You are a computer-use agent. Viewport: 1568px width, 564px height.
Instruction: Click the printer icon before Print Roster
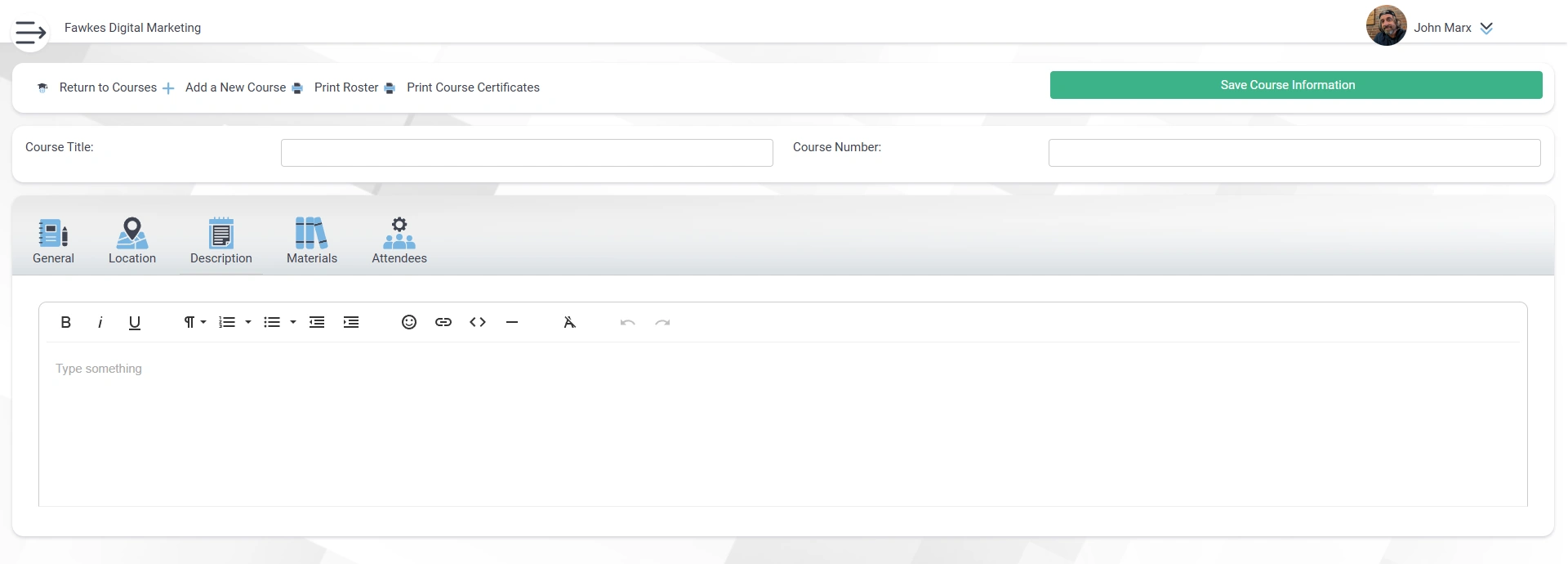pyautogui.click(x=297, y=88)
